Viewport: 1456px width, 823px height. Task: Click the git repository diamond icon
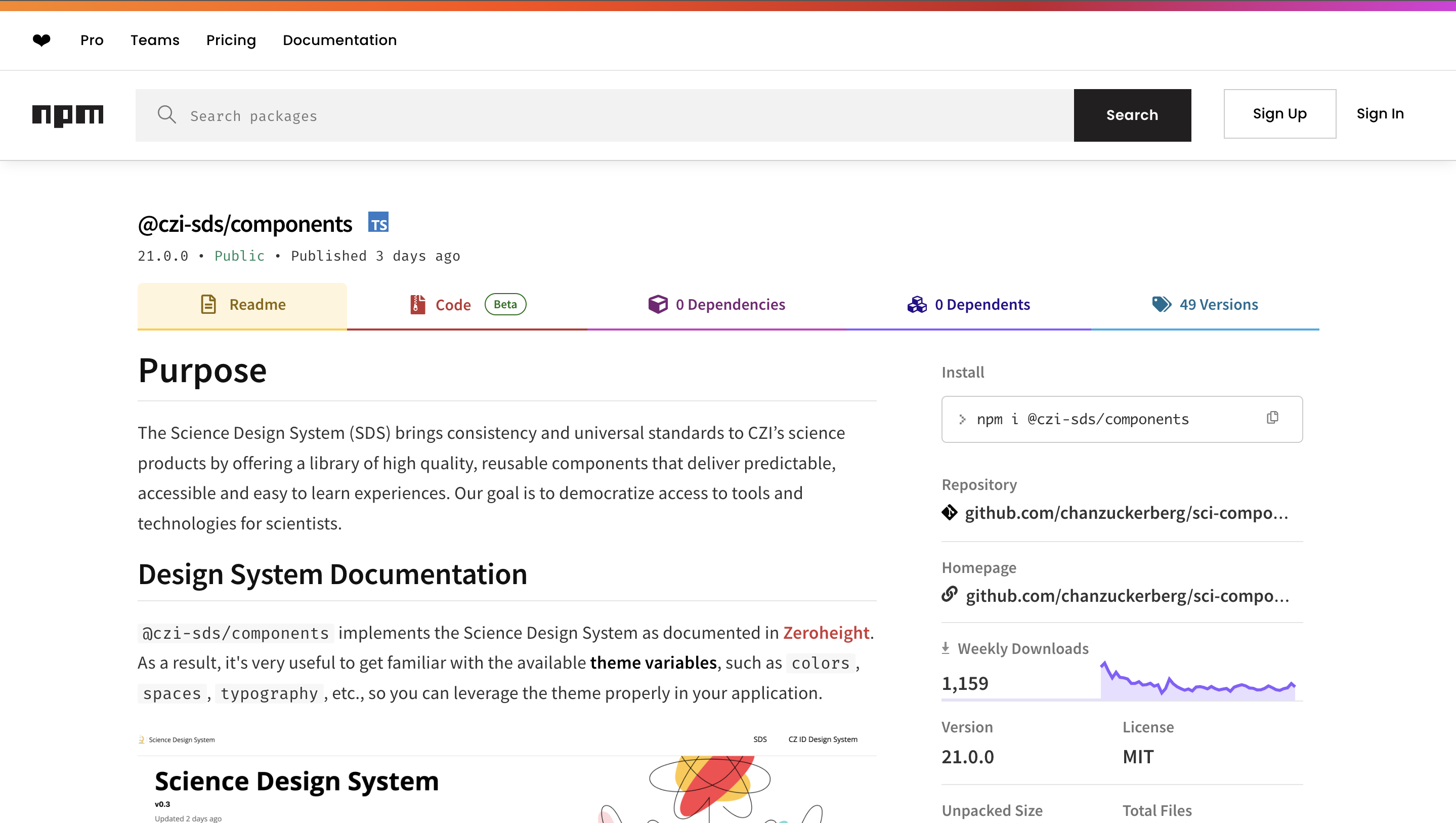(950, 512)
